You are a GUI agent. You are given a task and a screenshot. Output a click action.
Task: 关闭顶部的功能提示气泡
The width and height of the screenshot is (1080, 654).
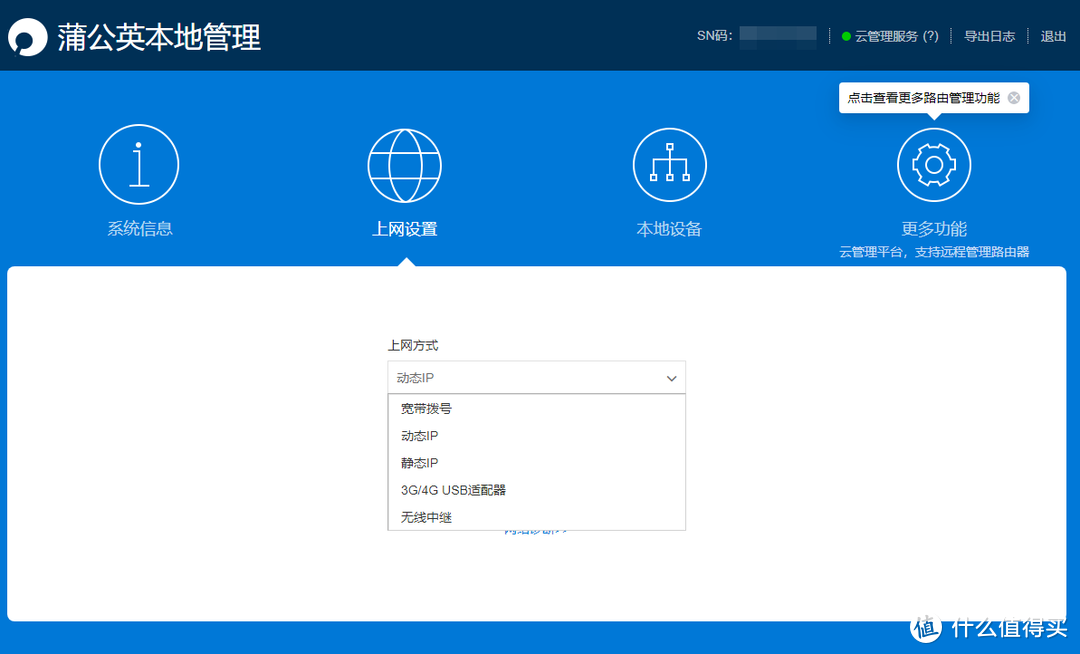coord(1014,97)
